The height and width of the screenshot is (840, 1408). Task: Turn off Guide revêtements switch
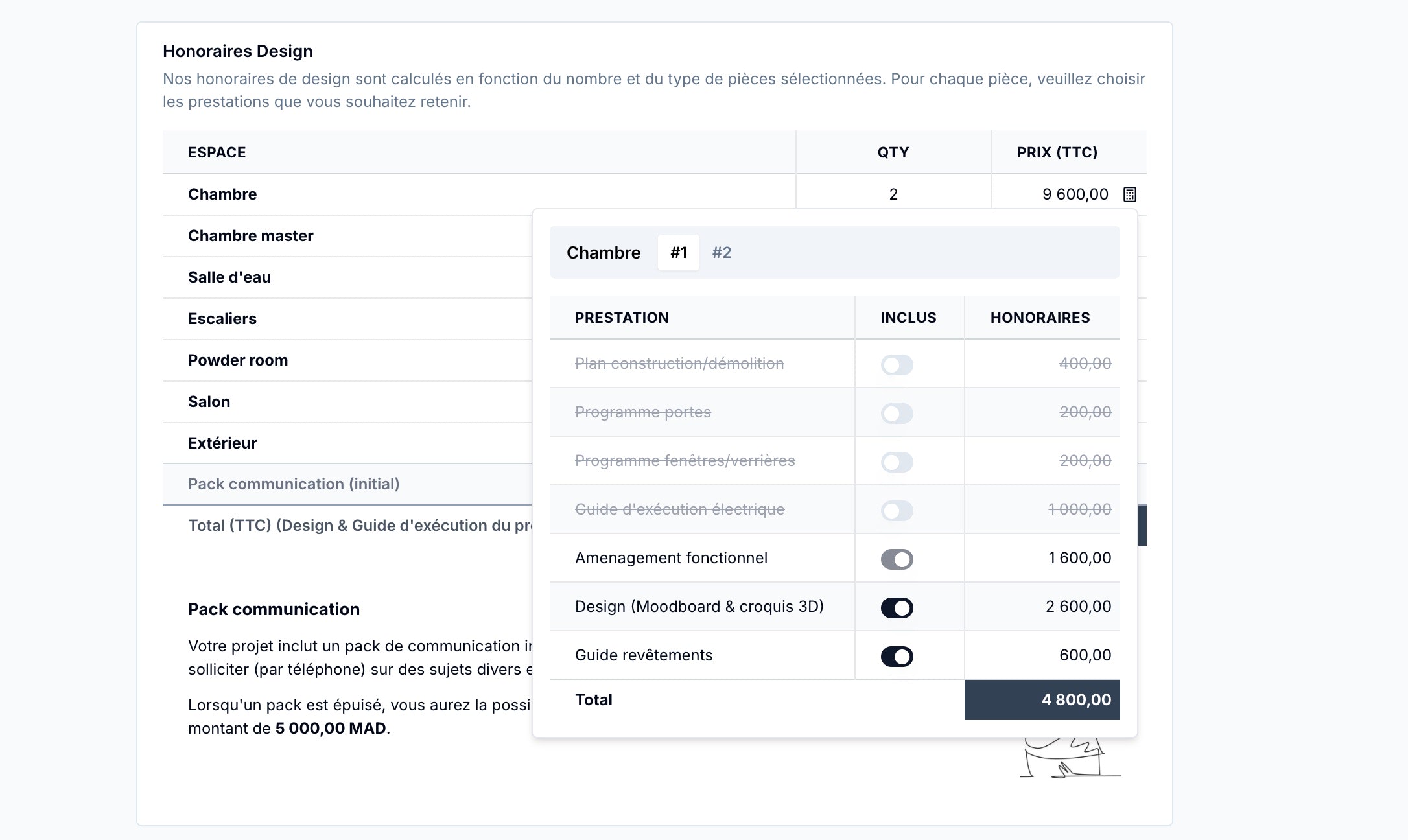coord(897,657)
